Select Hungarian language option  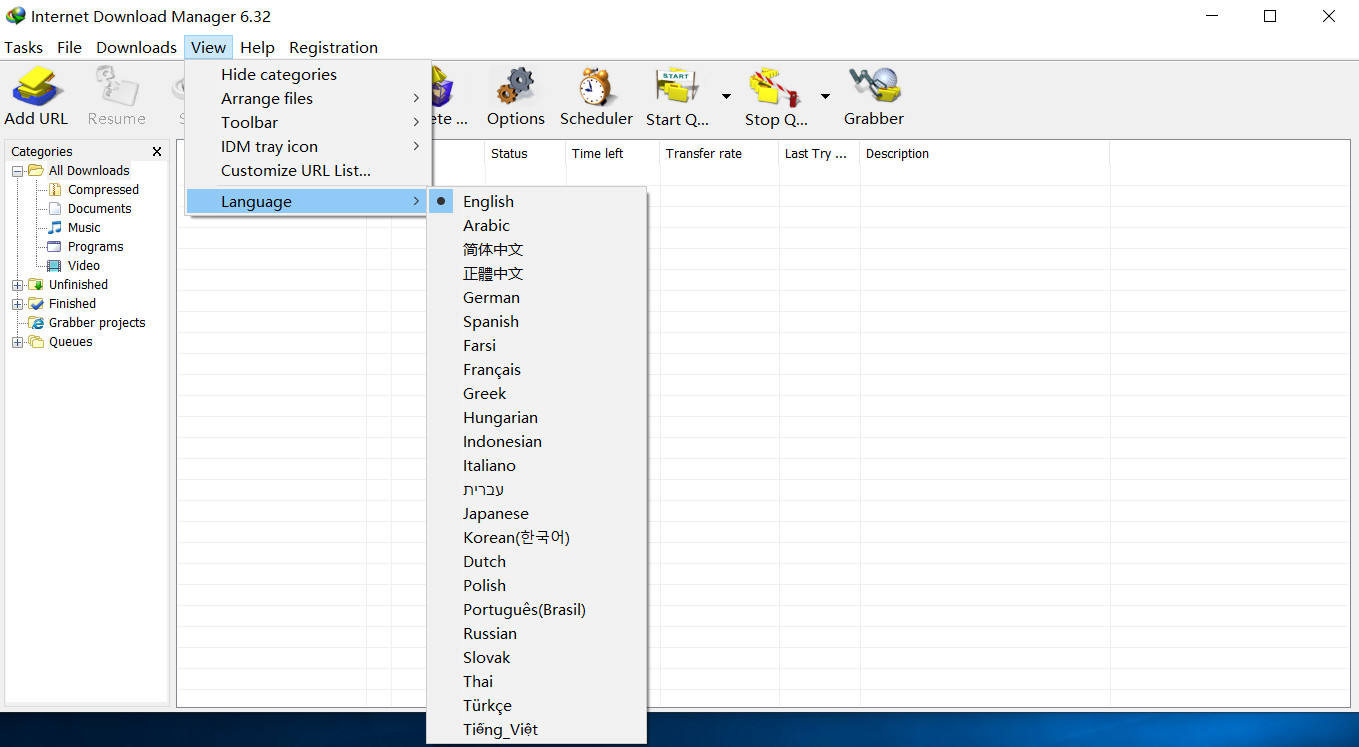pyautogui.click(x=537, y=417)
